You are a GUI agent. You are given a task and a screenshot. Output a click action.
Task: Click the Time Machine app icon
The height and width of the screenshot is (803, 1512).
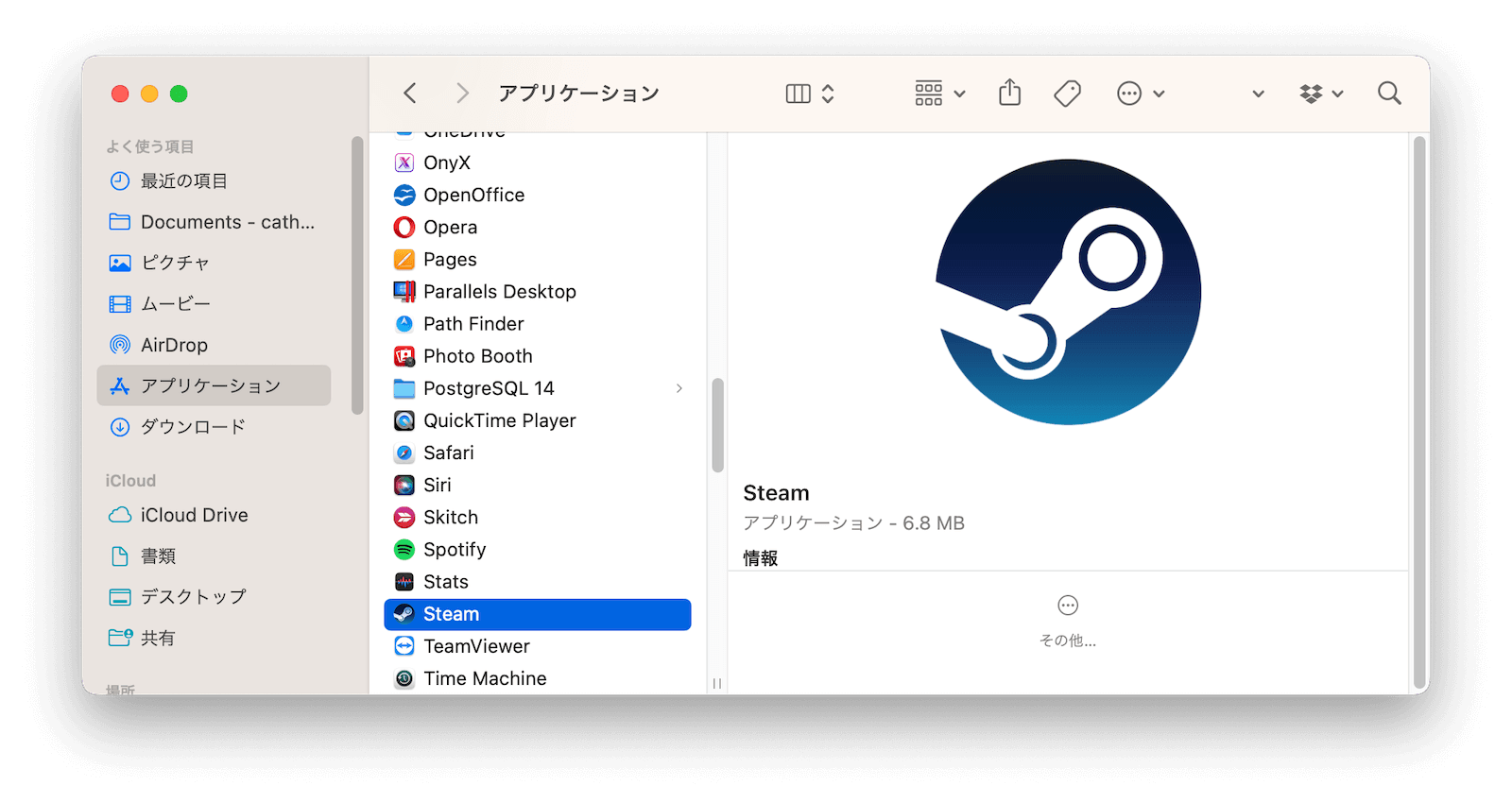[x=404, y=678]
